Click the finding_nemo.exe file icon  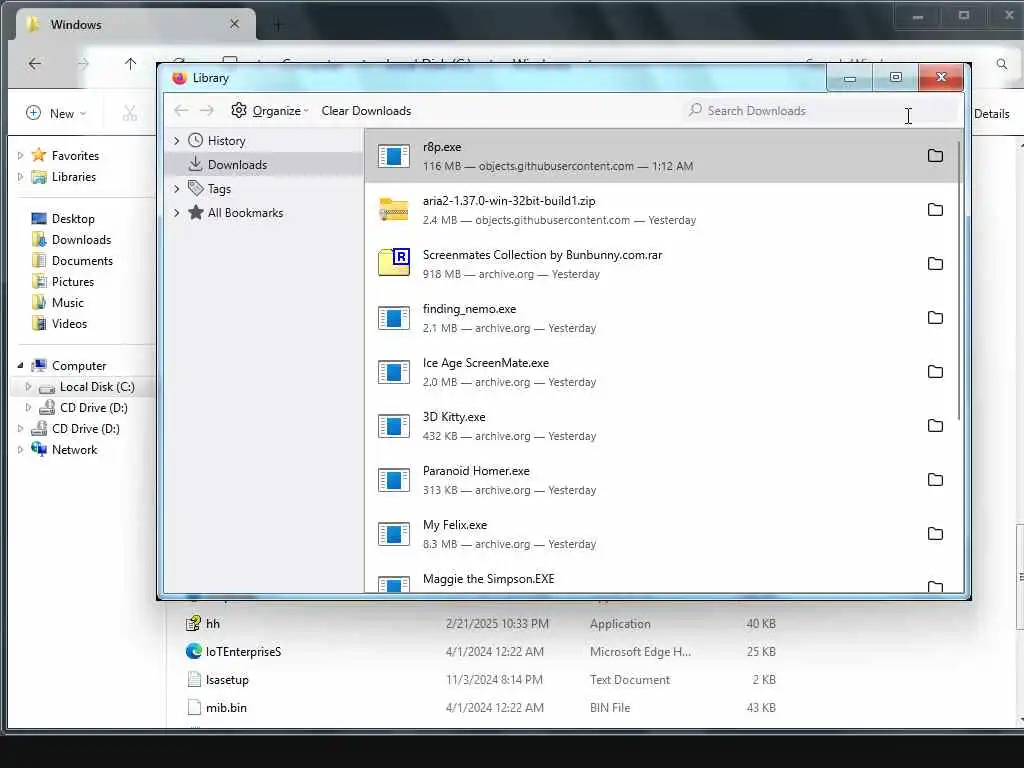coord(394,317)
